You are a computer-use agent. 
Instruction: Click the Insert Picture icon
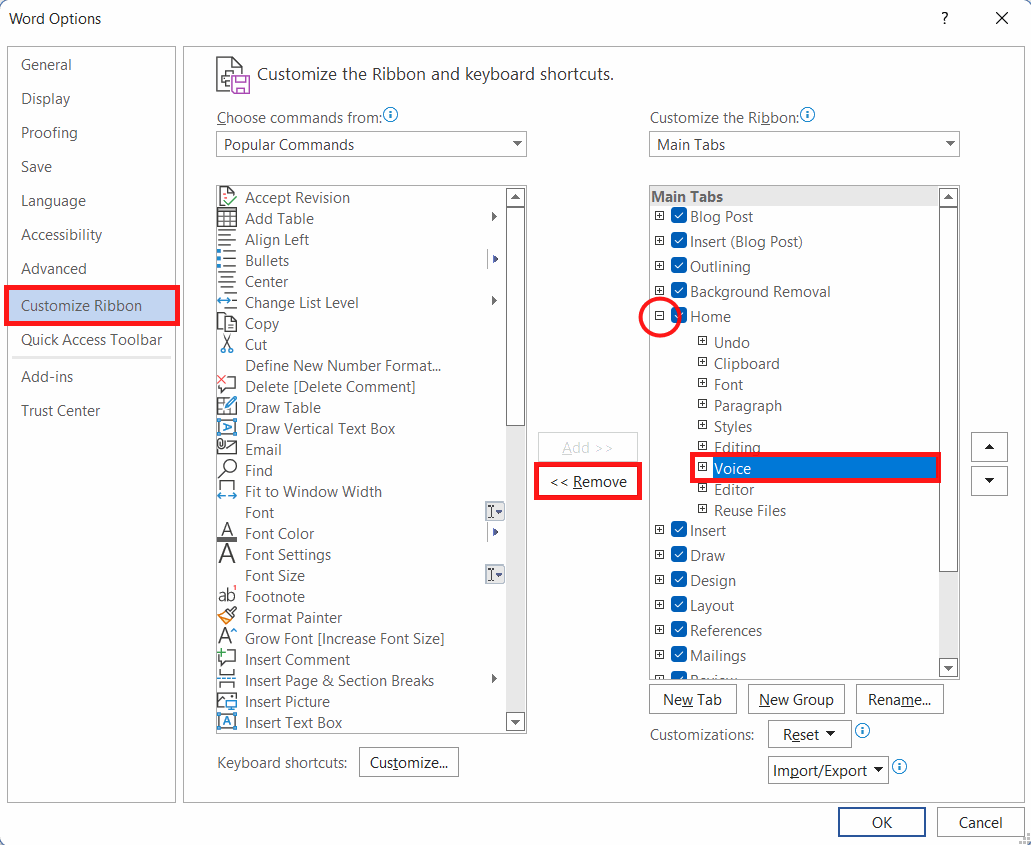pyautogui.click(x=227, y=701)
